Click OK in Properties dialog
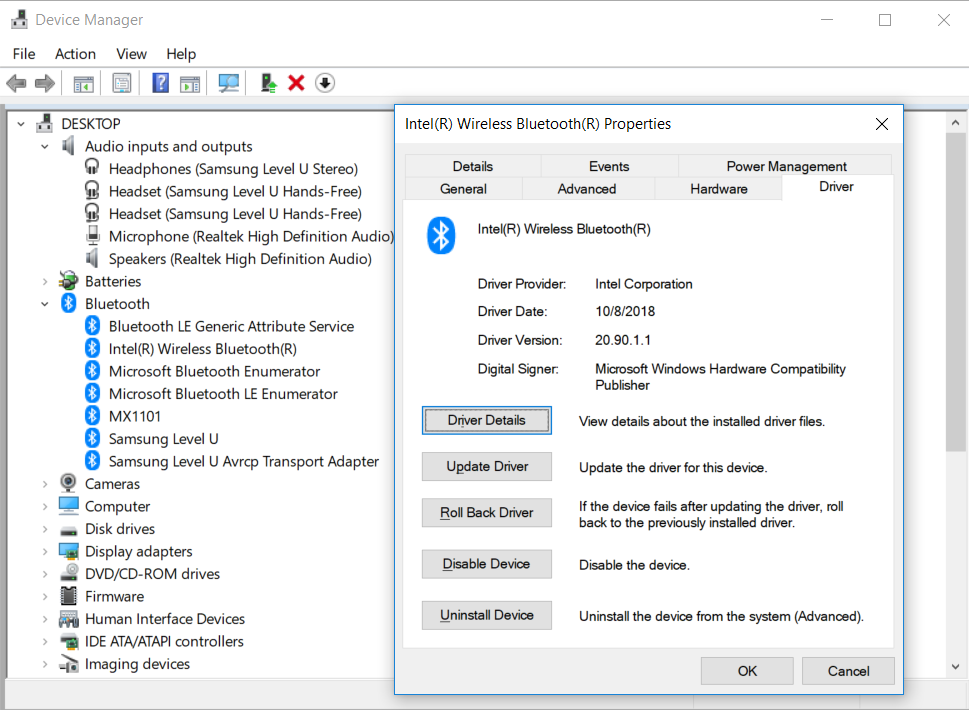The image size is (969, 710). point(747,671)
